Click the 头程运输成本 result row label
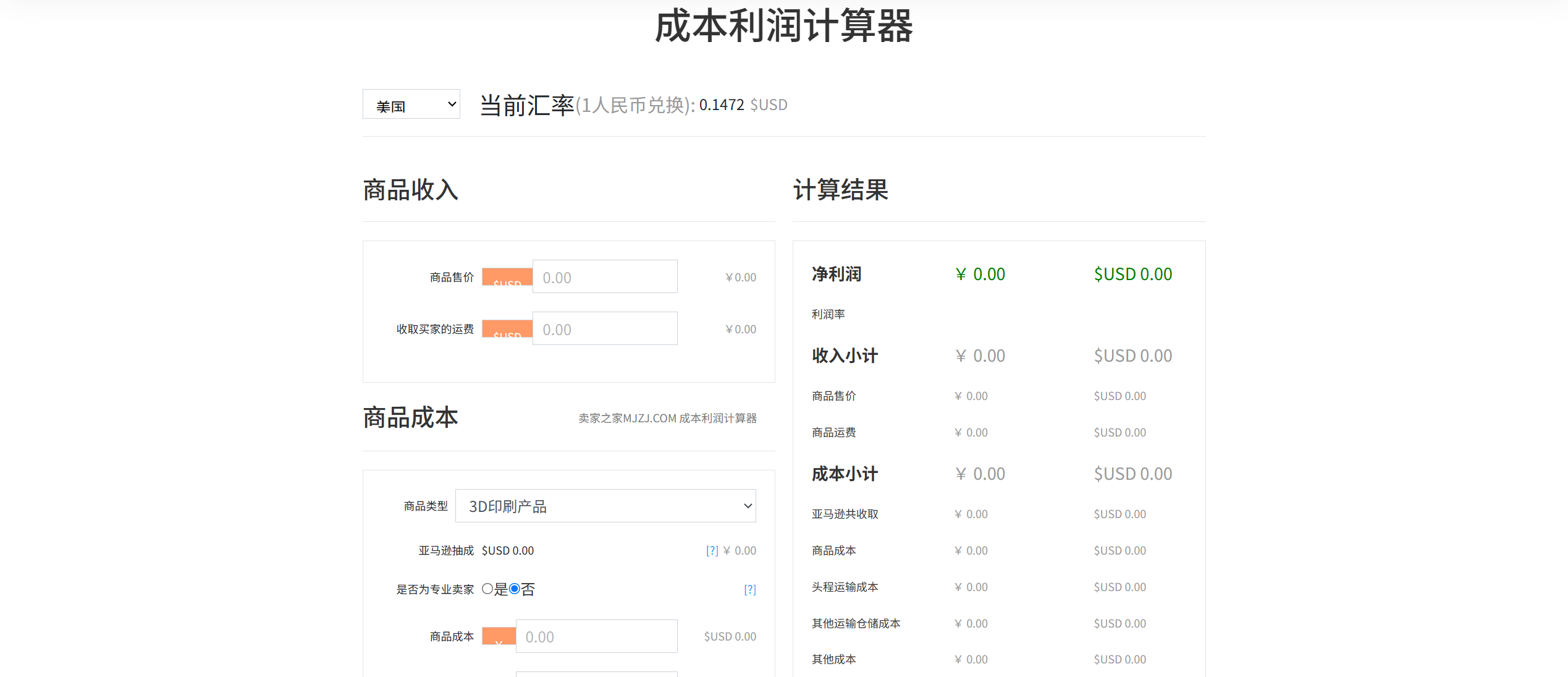The width and height of the screenshot is (1568, 677). pyautogui.click(x=845, y=587)
